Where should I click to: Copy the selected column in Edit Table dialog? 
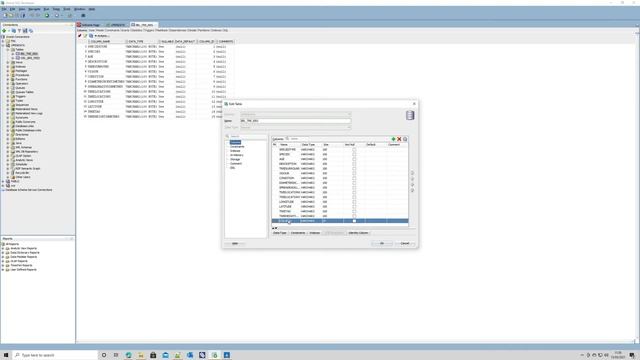(405, 139)
